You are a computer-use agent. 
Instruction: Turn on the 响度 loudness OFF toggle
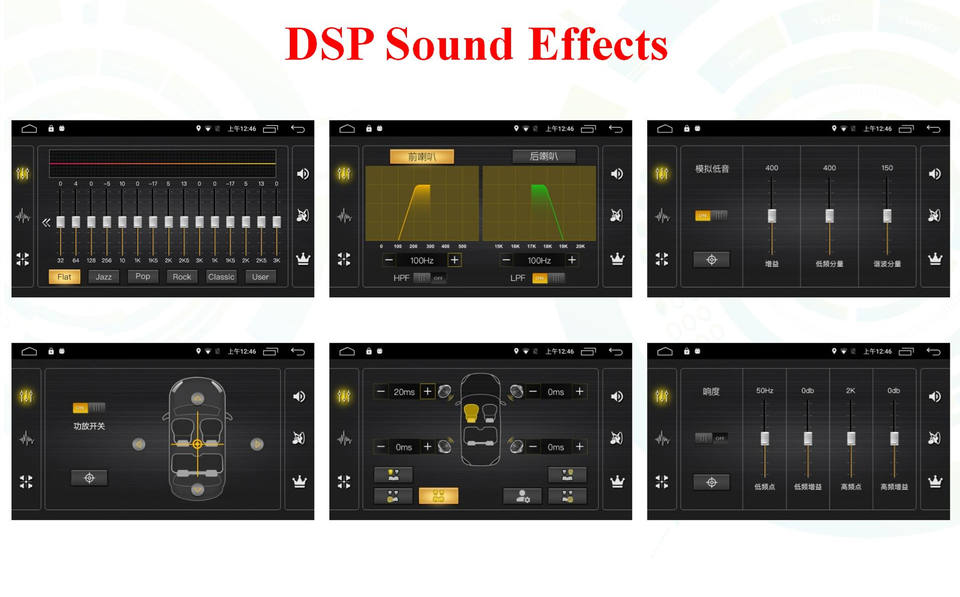711,438
